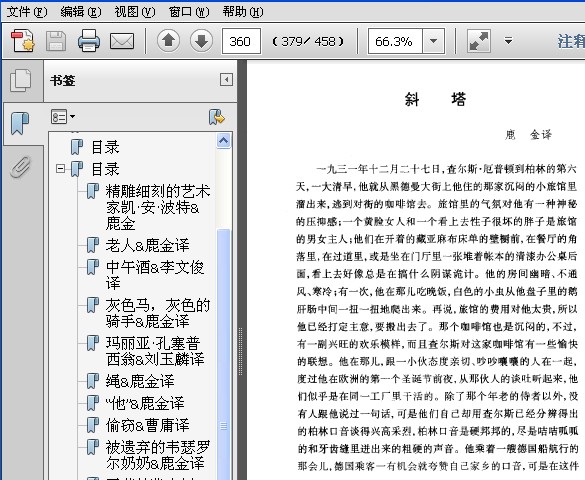Click the bookmark scrollbar up arrow
The width and height of the screenshot is (585, 480).
click(223, 141)
